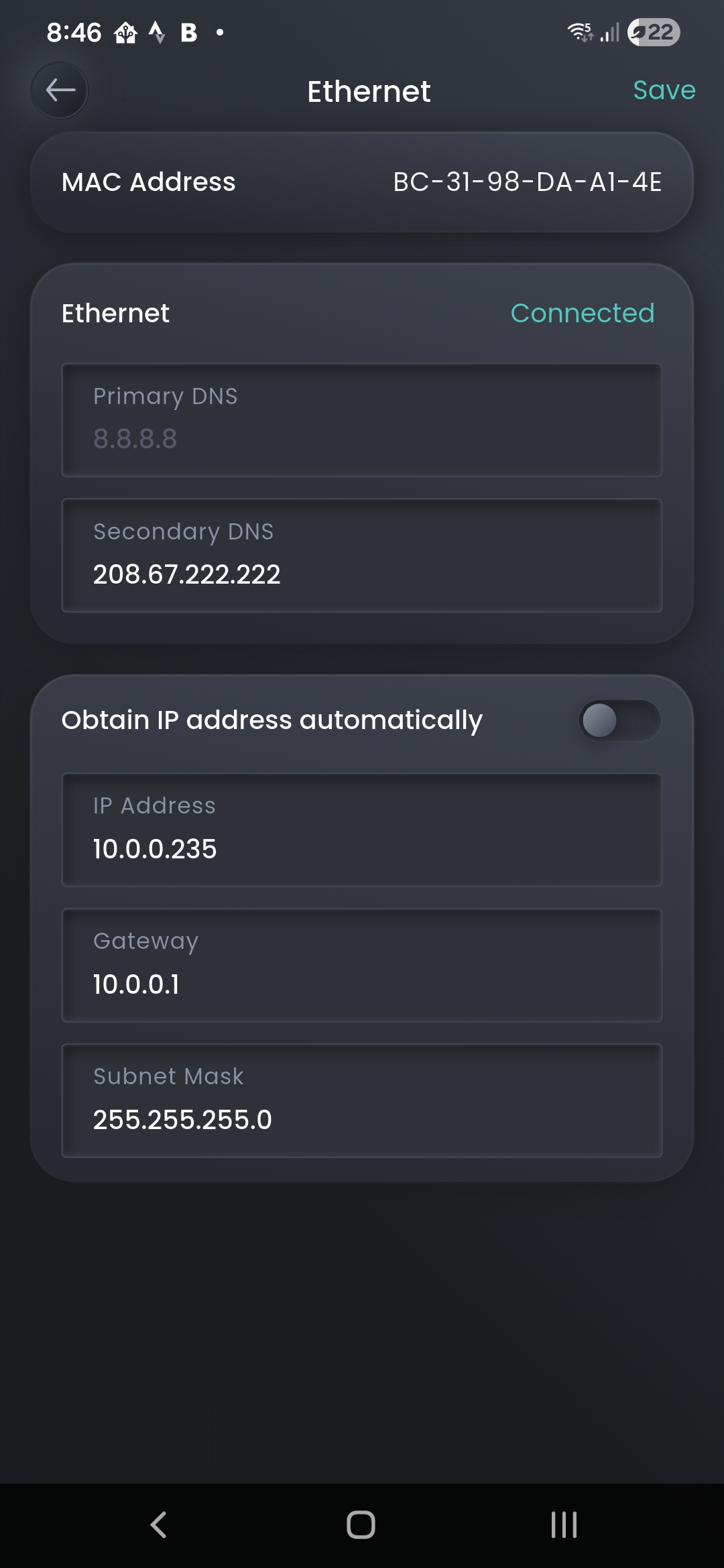Tap the Subnet Mask field
Screen dimensions: 724x1568
pyautogui.click(x=362, y=1100)
